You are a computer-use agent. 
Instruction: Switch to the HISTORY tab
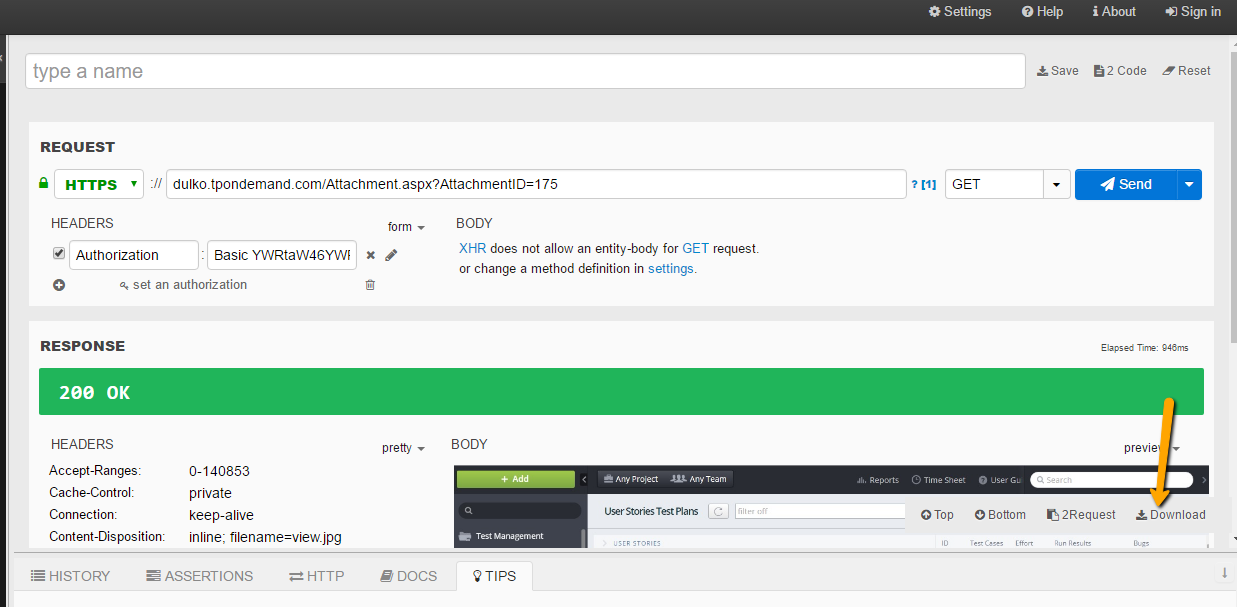coord(70,576)
